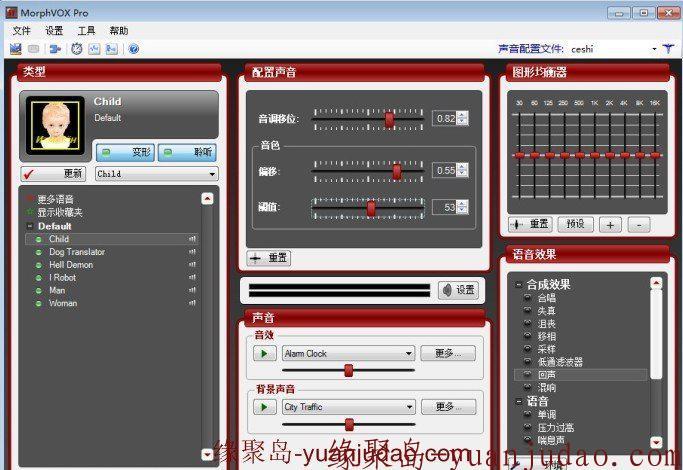The width and height of the screenshot is (683, 470).
Task: Enable the 沮丧 effect
Action: [527, 323]
